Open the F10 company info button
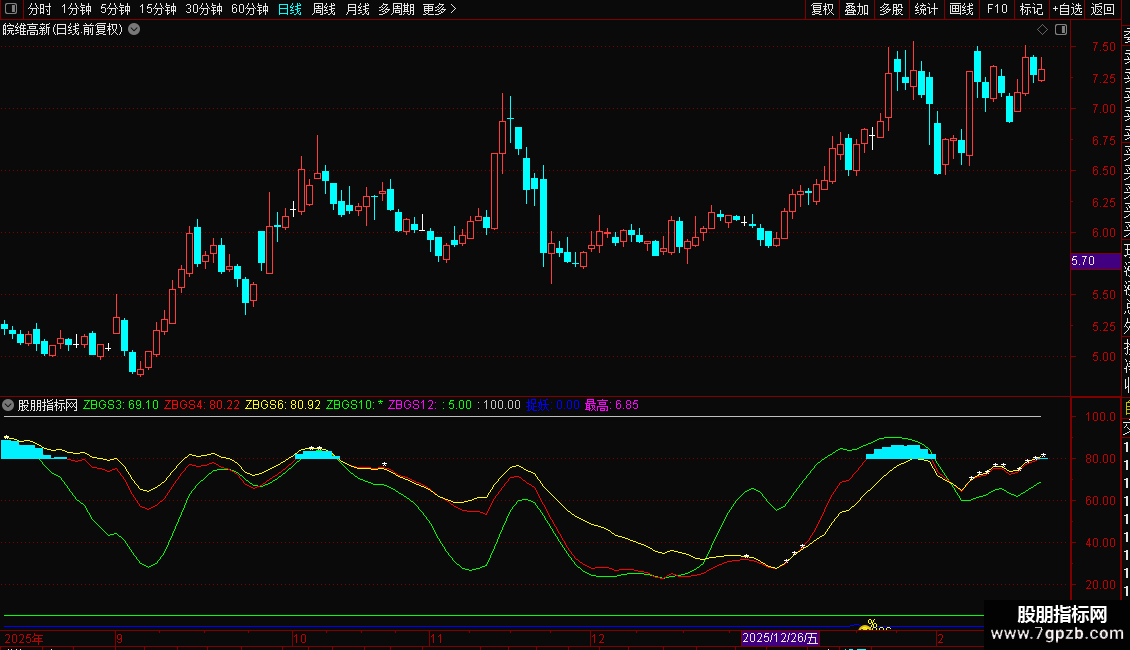The width and height of the screenshot is (1130, 650). click(997, 10)
